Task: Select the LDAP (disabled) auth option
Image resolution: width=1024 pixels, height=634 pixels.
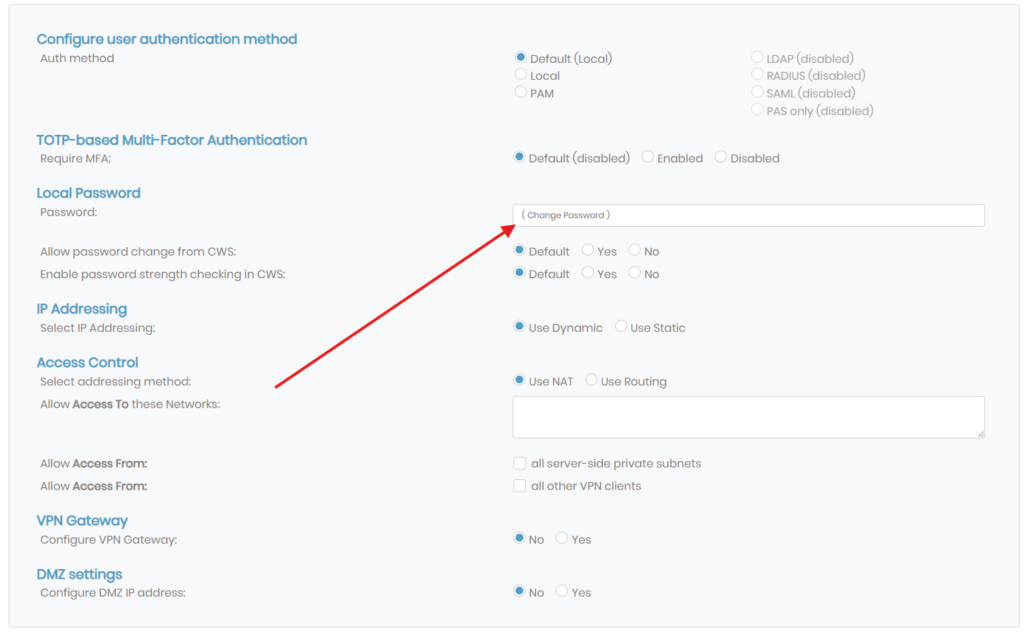Action: 757,57
